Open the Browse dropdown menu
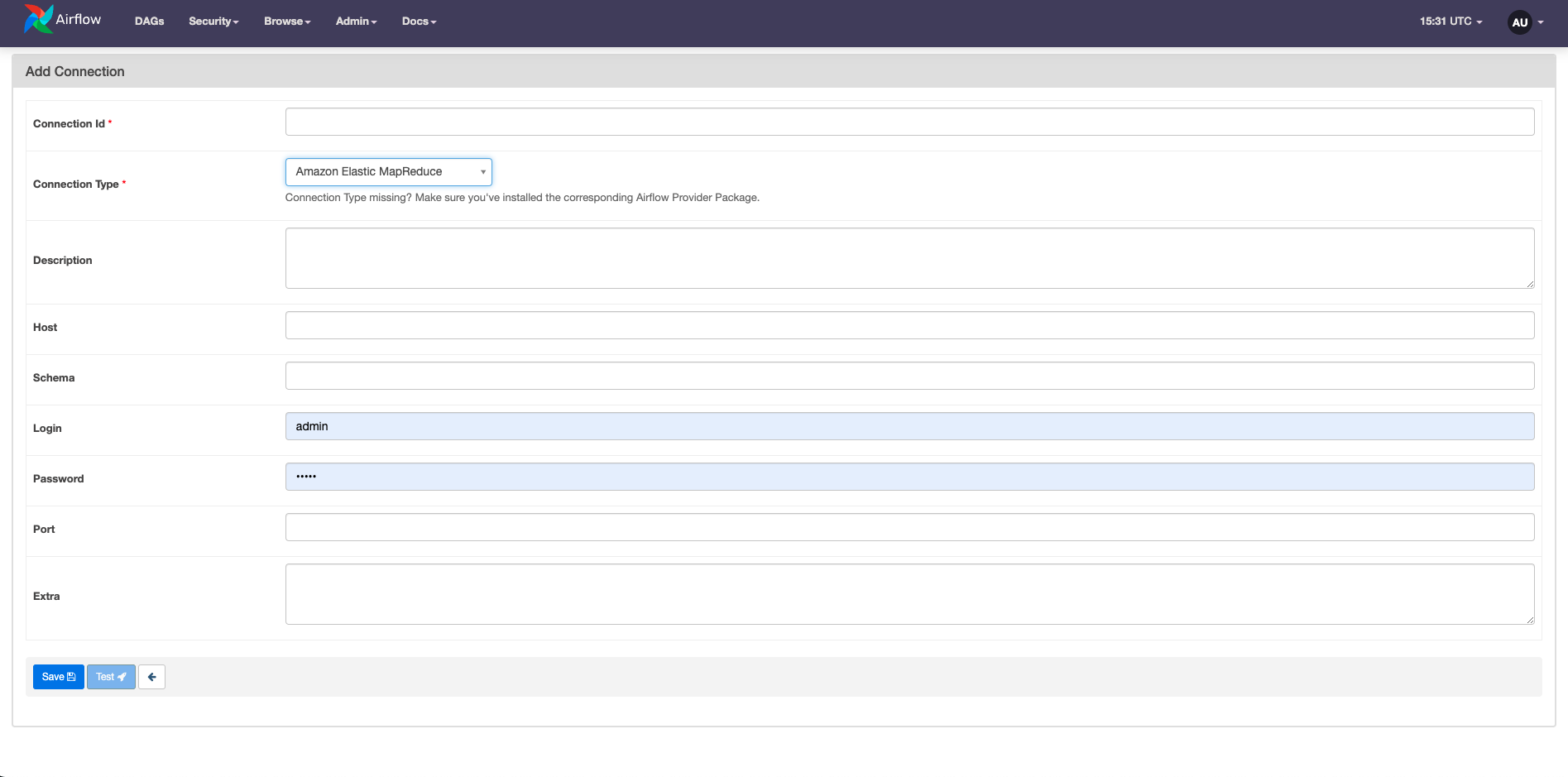Image resolution: width=1568 pixels, height=777 pixels. pyautogui.click(x=287, y=21)
